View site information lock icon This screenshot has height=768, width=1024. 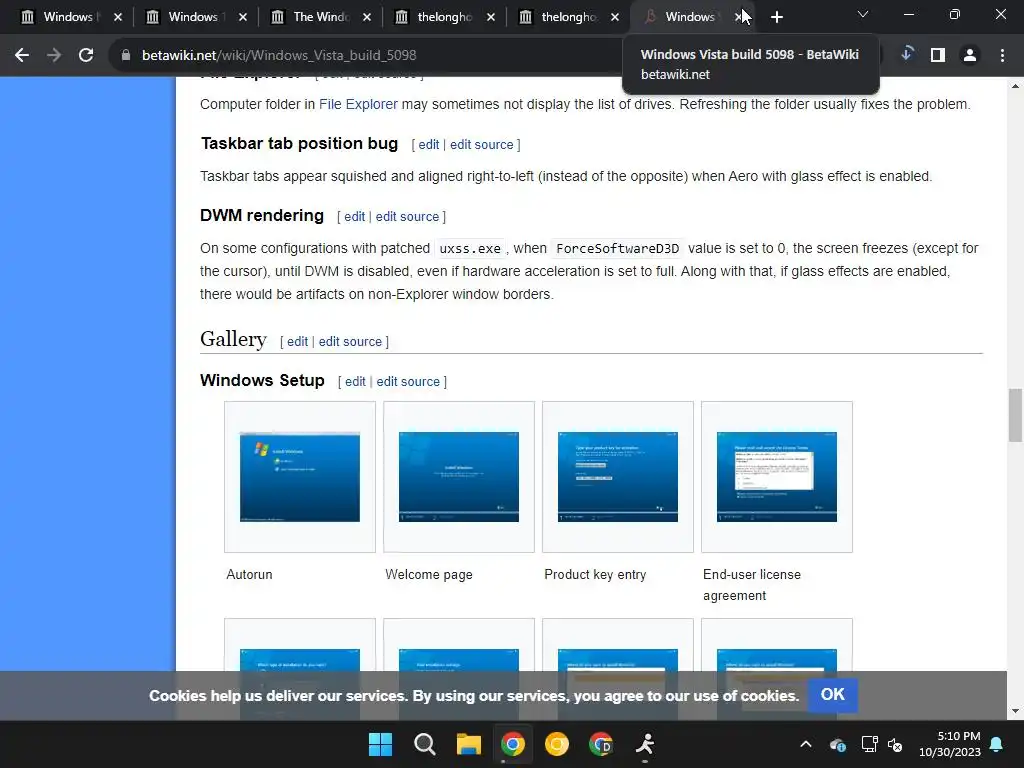tap(125, 56)
